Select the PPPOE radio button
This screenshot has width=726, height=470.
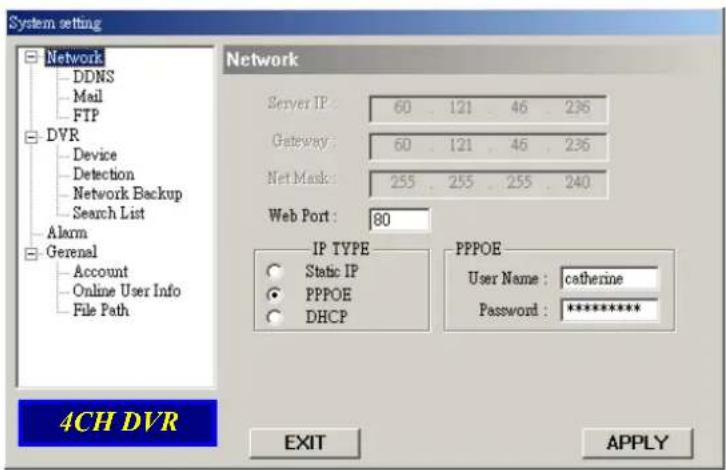[x=275, y=295]
